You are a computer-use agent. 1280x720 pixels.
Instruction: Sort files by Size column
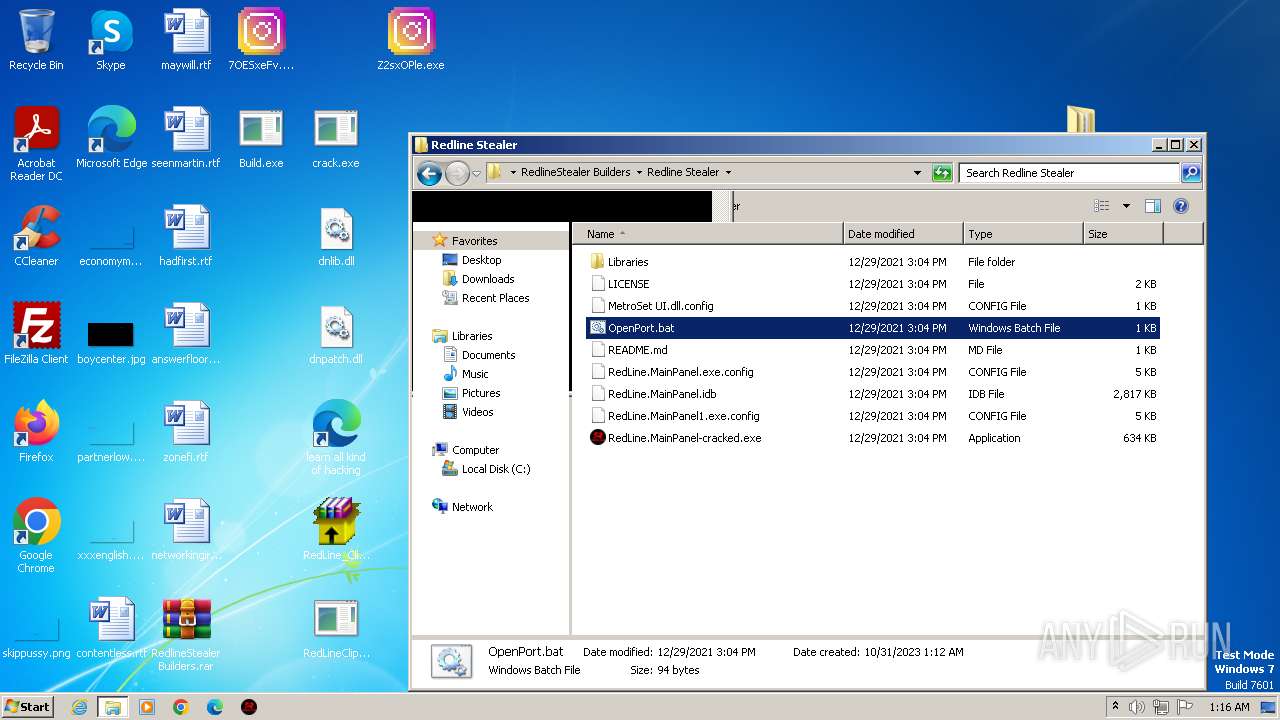coord(1123,234)
